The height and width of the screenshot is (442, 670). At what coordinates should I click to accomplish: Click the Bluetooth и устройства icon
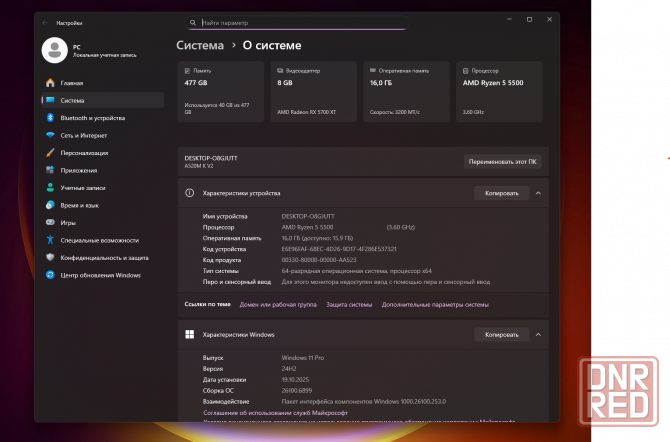49,118
